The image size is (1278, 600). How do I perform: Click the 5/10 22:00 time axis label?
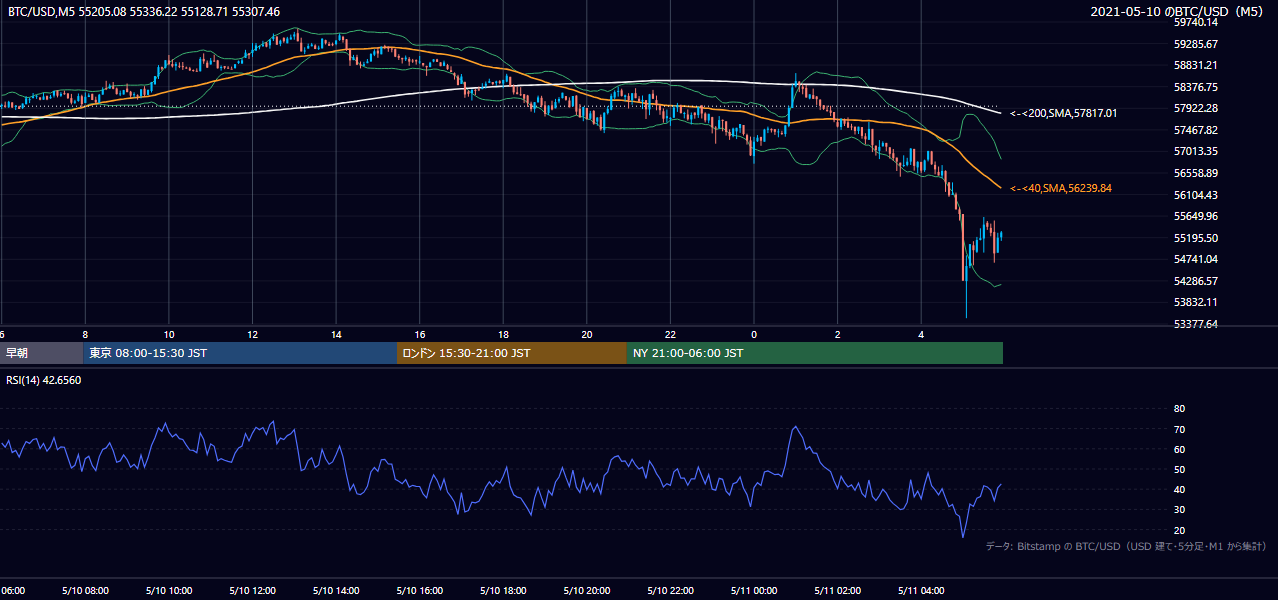point(669,591)
